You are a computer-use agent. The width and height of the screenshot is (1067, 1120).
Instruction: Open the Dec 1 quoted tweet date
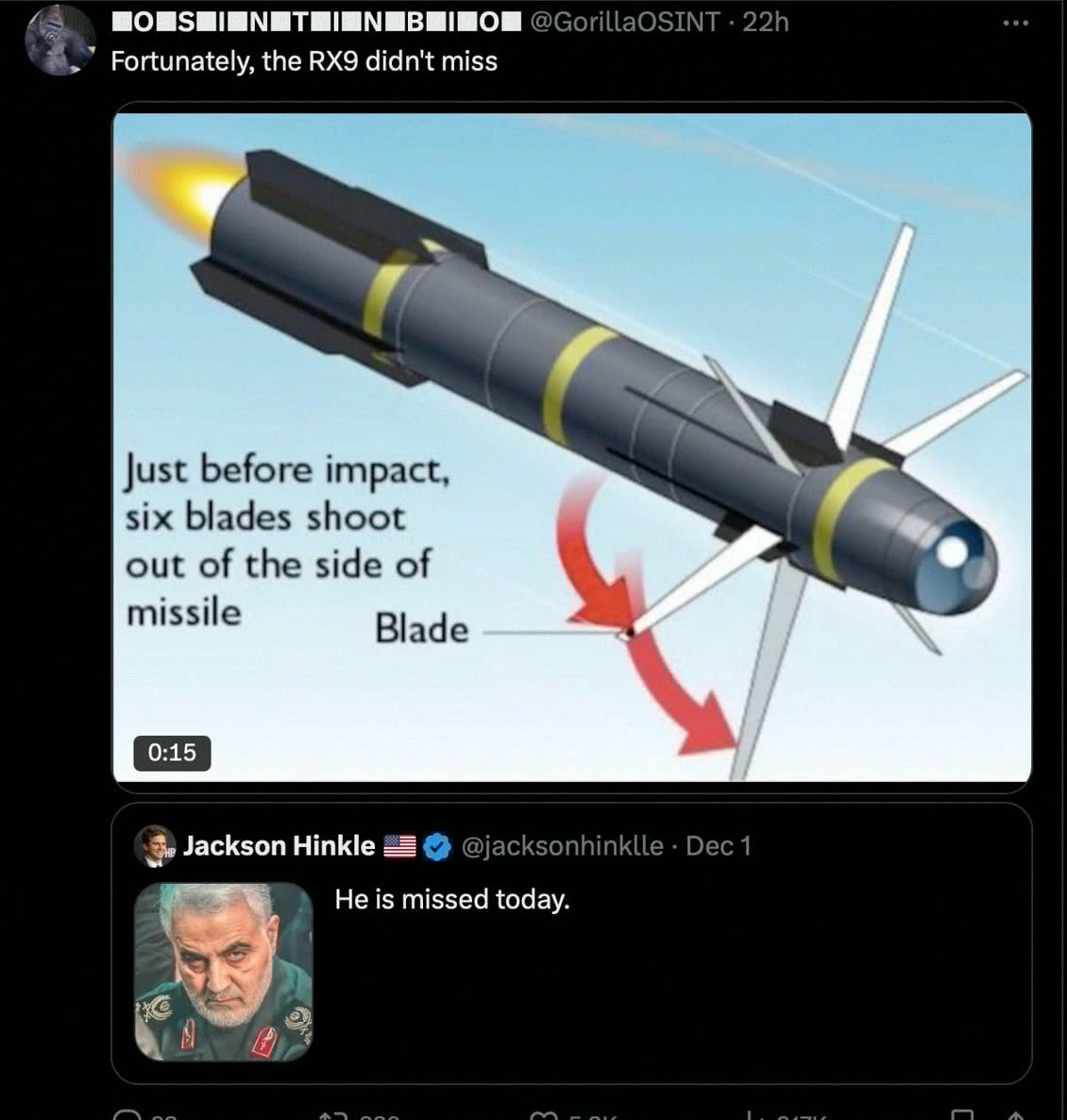pos(719,846)
